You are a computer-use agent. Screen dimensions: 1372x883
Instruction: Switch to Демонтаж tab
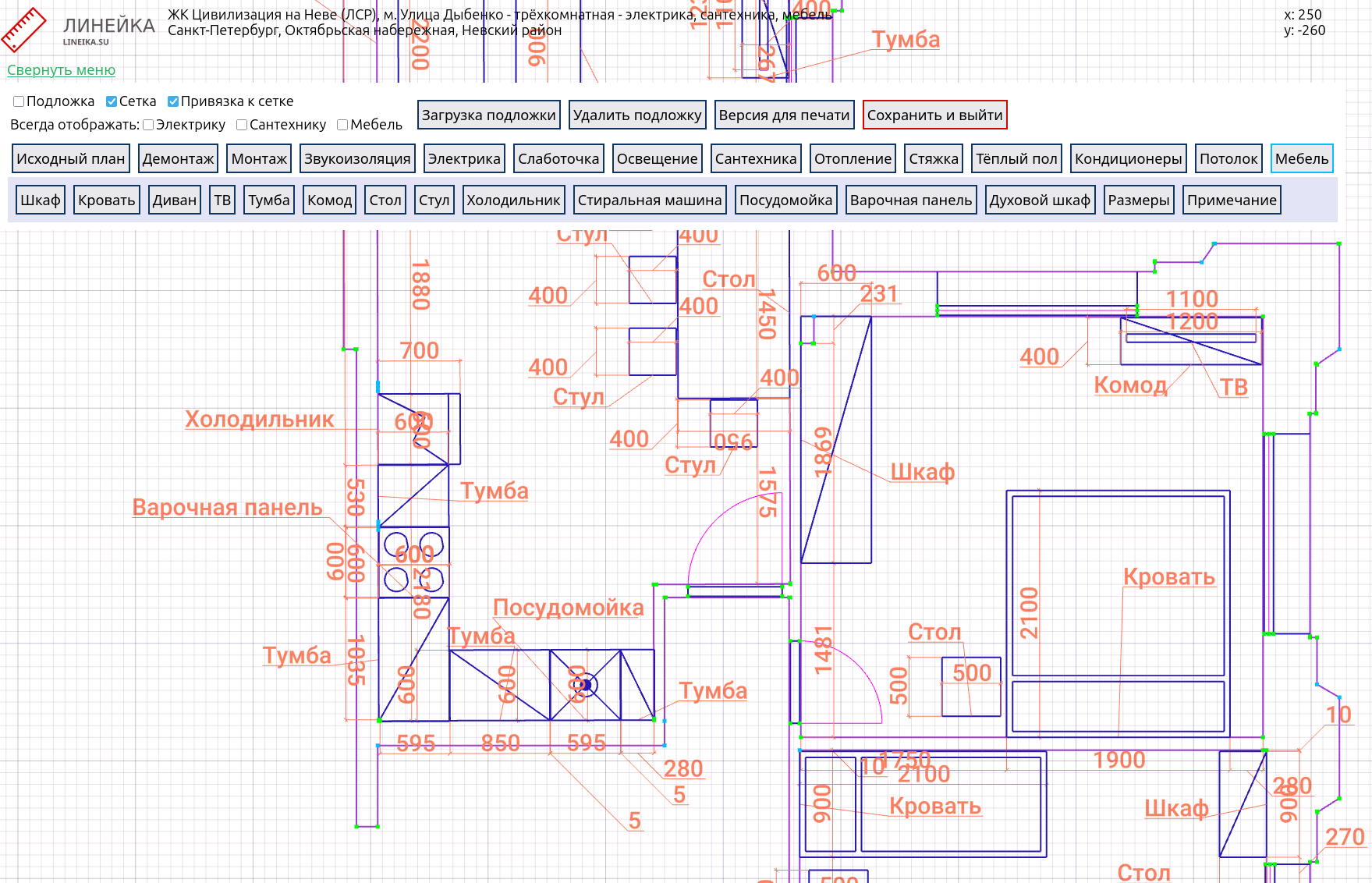tap(178, 158)
